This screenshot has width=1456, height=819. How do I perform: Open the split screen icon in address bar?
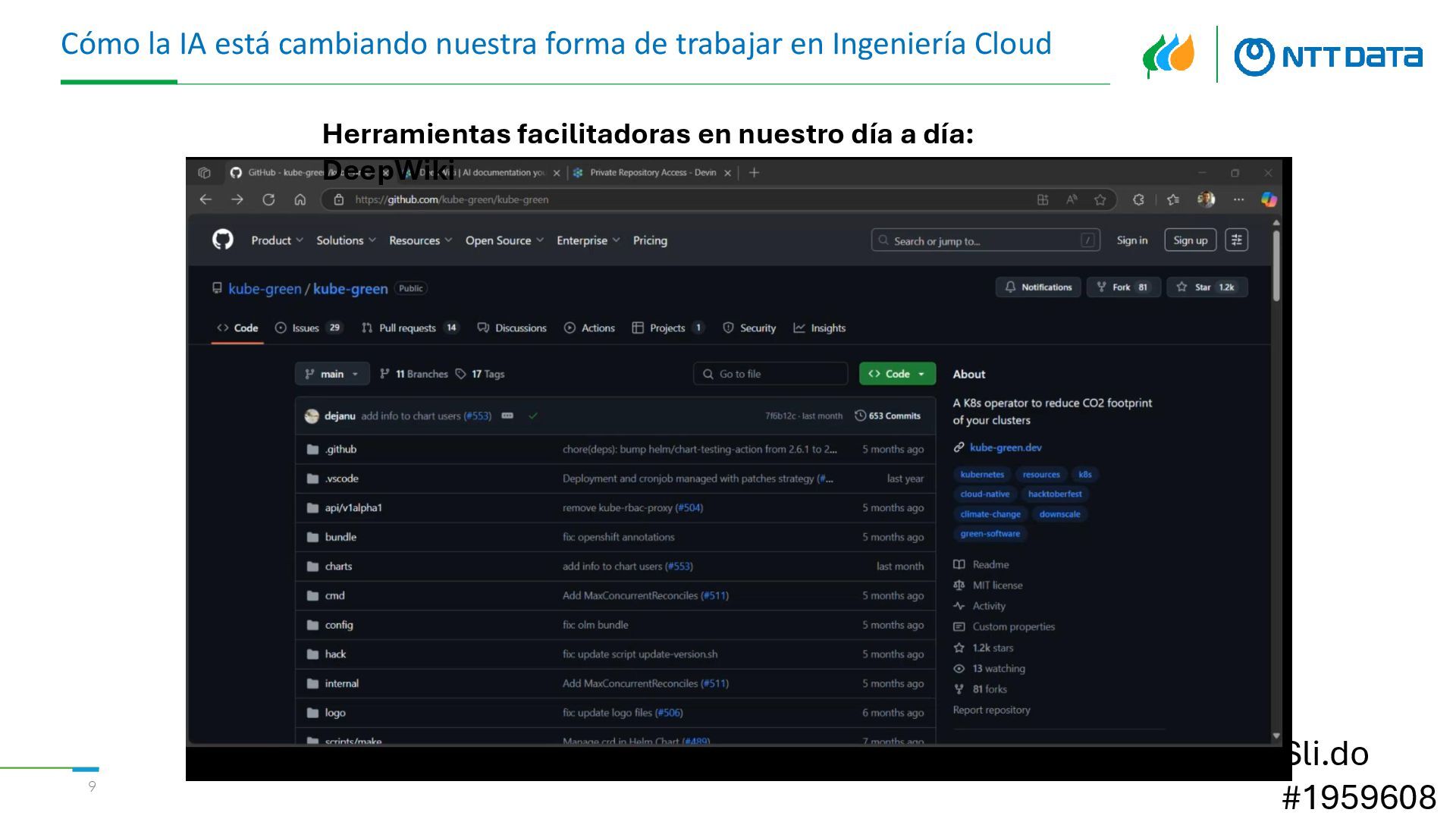tap(1043, 199)
